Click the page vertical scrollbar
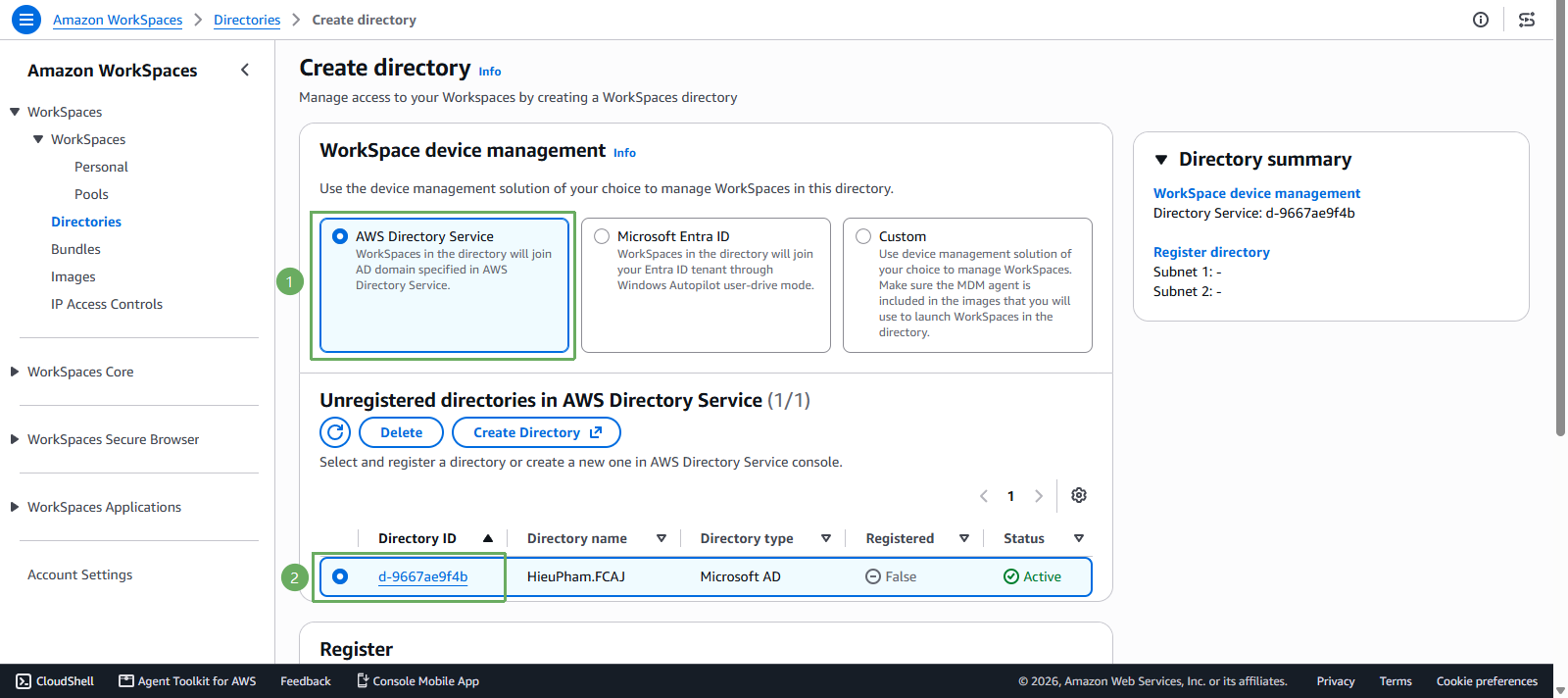 [1560, 216]
